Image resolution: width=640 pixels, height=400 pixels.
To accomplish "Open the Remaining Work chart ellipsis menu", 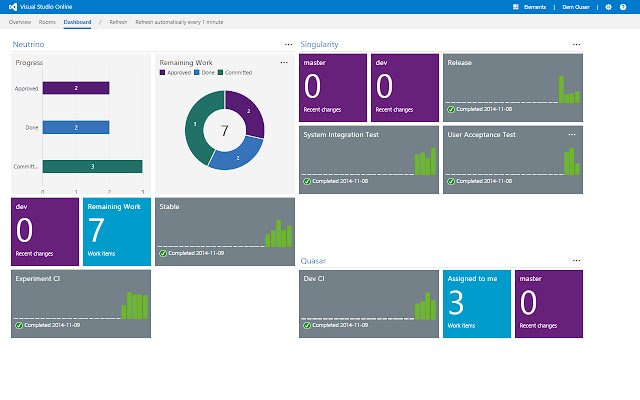I will [x=284, y=62].
